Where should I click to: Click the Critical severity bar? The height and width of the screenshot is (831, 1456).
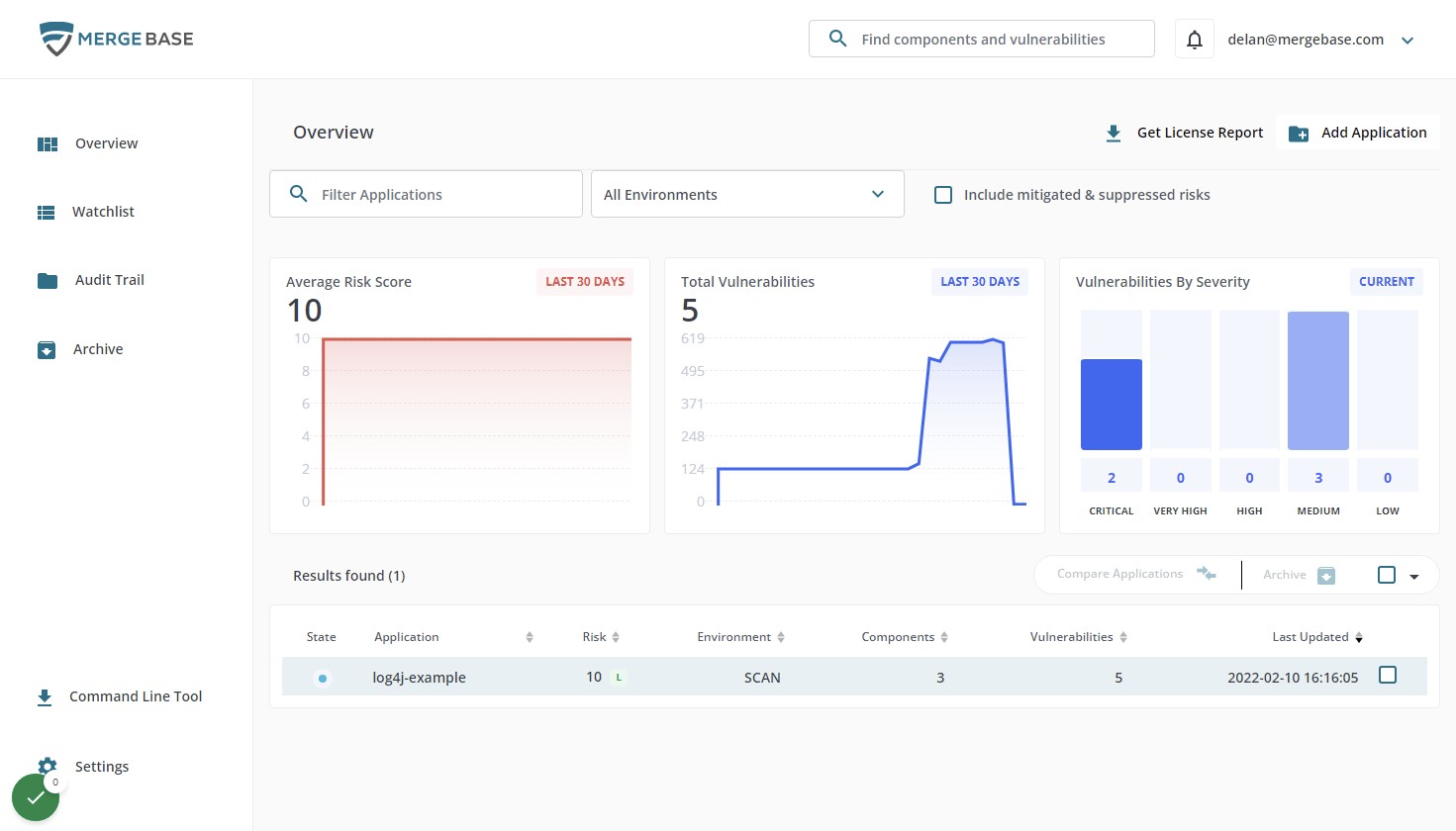click(1112, 405)
